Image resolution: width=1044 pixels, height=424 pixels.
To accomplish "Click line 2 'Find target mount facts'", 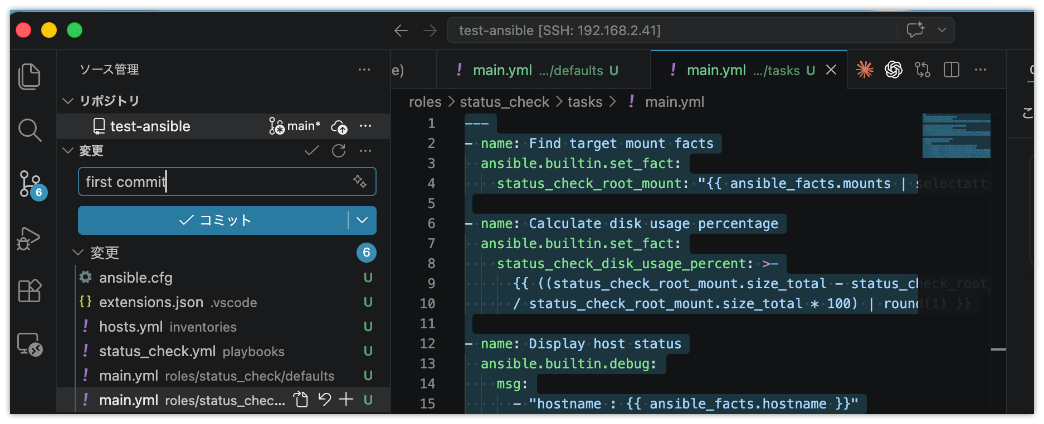I will coord(621,143).
